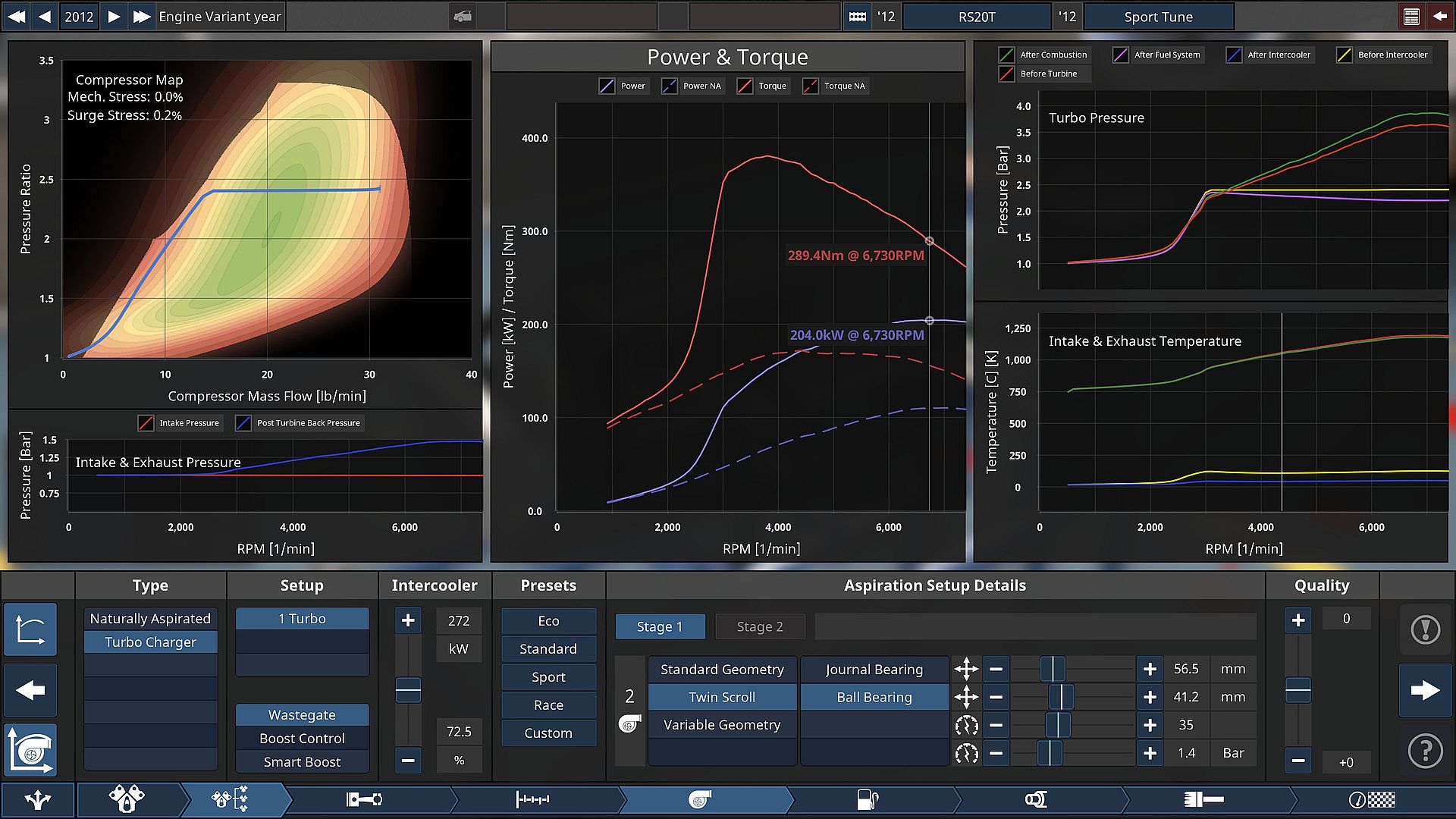The image size is (1456, 819).
Task: Adjust the 56.5 mm compressor slider
Action: [x=1053, y=669]
